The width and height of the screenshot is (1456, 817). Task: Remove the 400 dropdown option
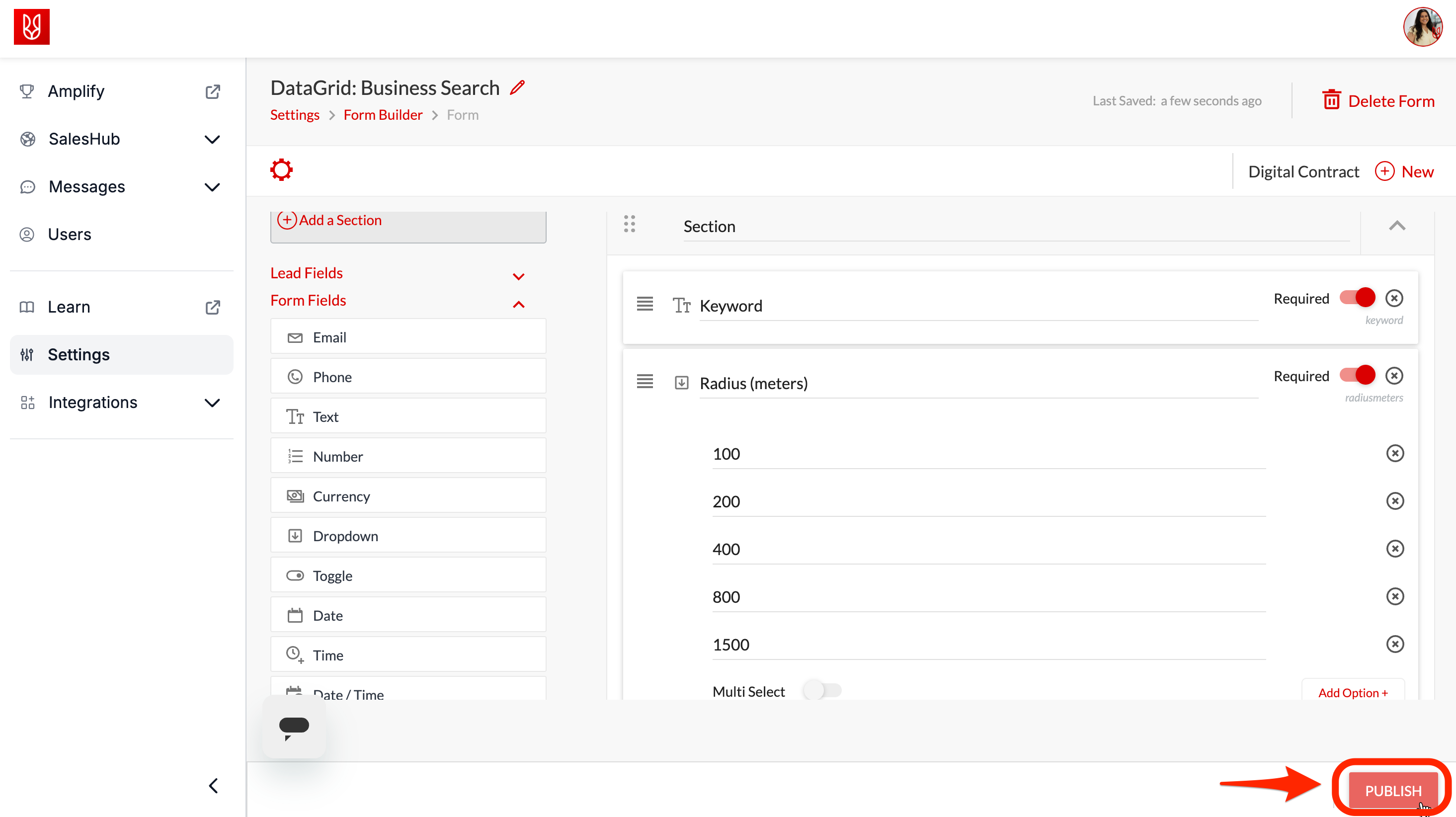pyautogui.click(x=1394, y=549)
